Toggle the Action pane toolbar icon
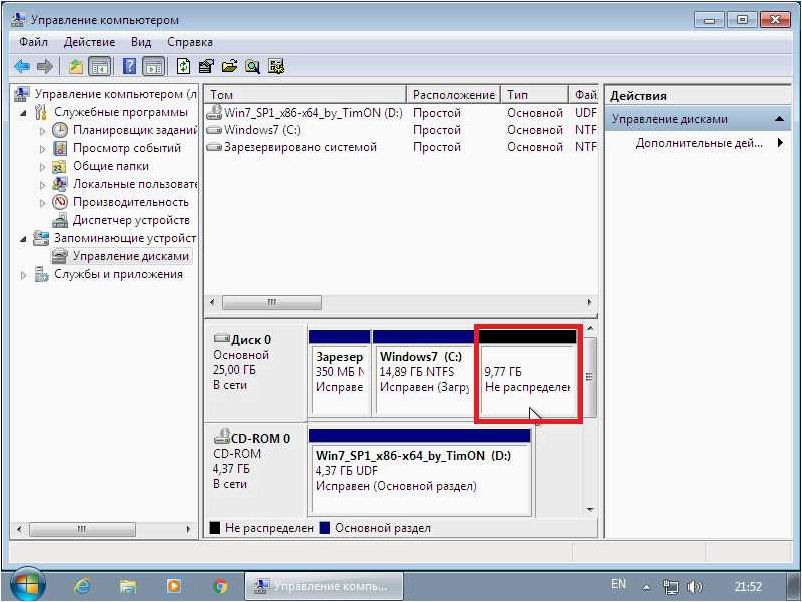This screenshot has height=602, width=802. tap(153, 66)
